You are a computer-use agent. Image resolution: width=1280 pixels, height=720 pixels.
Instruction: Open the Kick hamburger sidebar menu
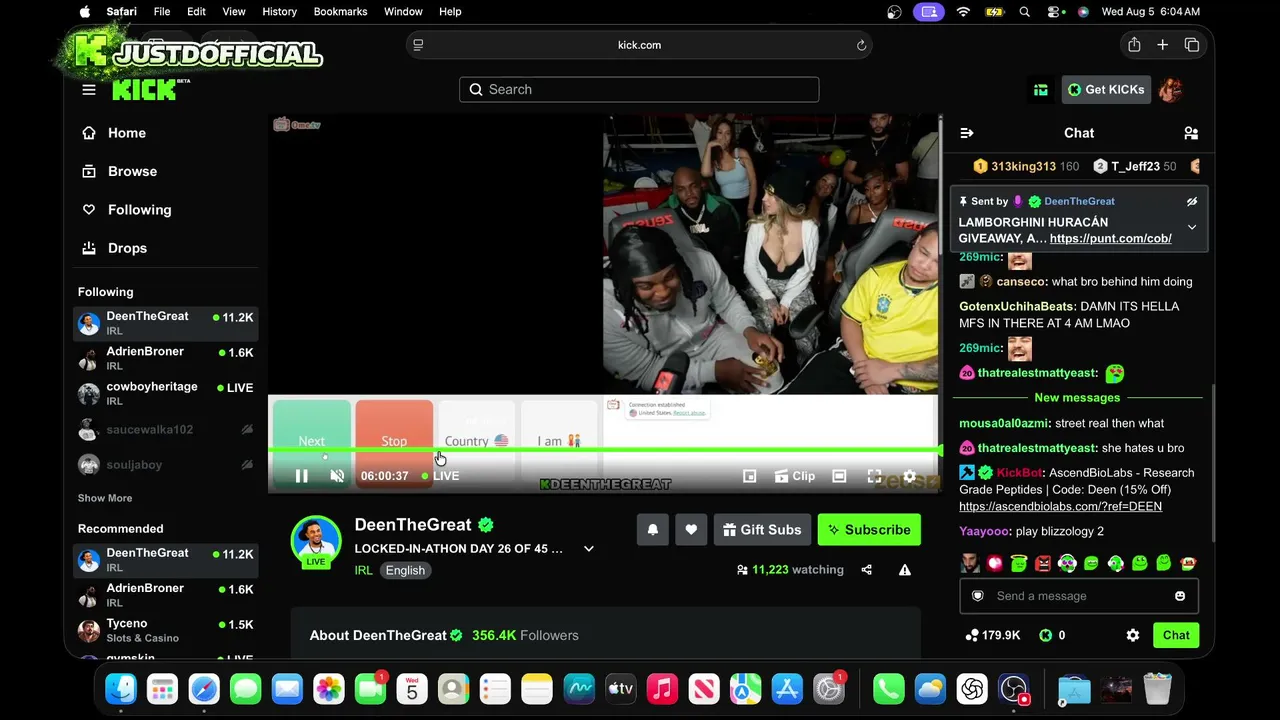[89, 90]
